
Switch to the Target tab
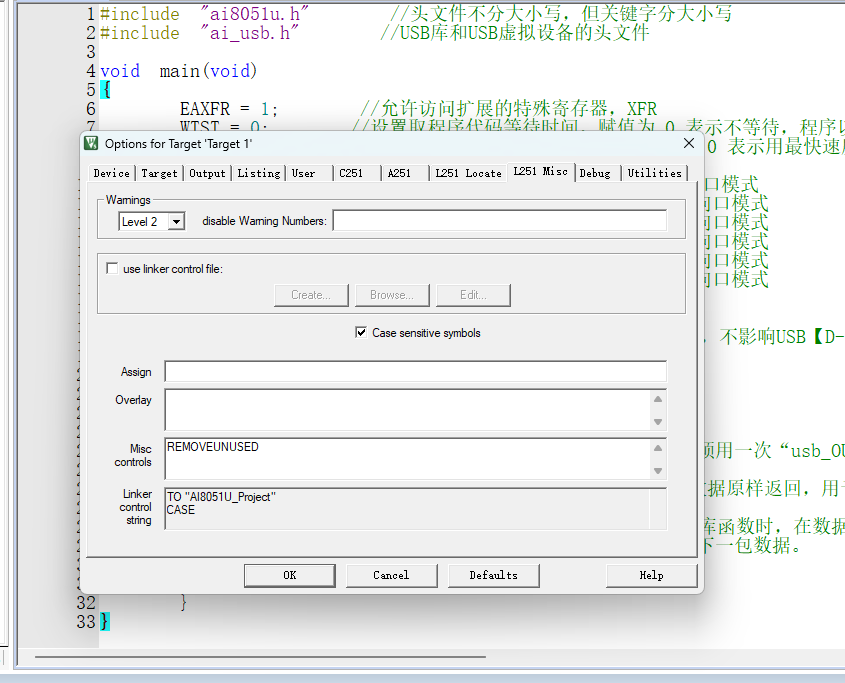pyautogui.click(x=160, y=174)
